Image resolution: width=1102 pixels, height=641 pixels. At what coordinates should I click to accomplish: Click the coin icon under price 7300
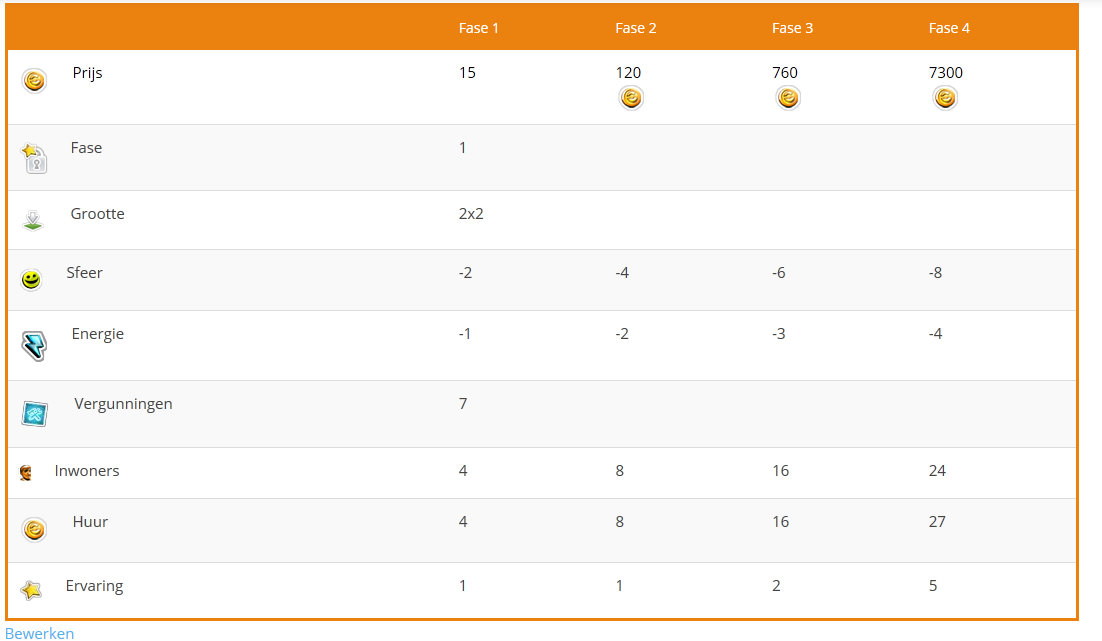tap(945, 98)
